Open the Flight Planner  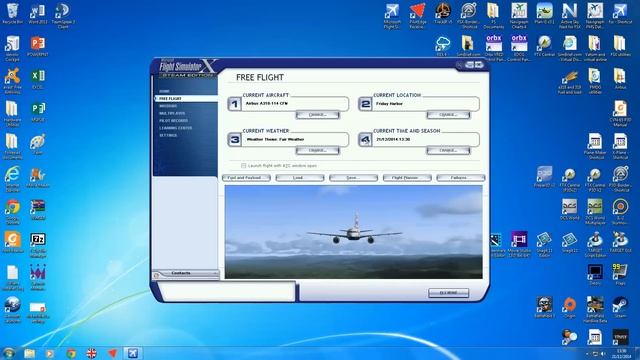407,178
